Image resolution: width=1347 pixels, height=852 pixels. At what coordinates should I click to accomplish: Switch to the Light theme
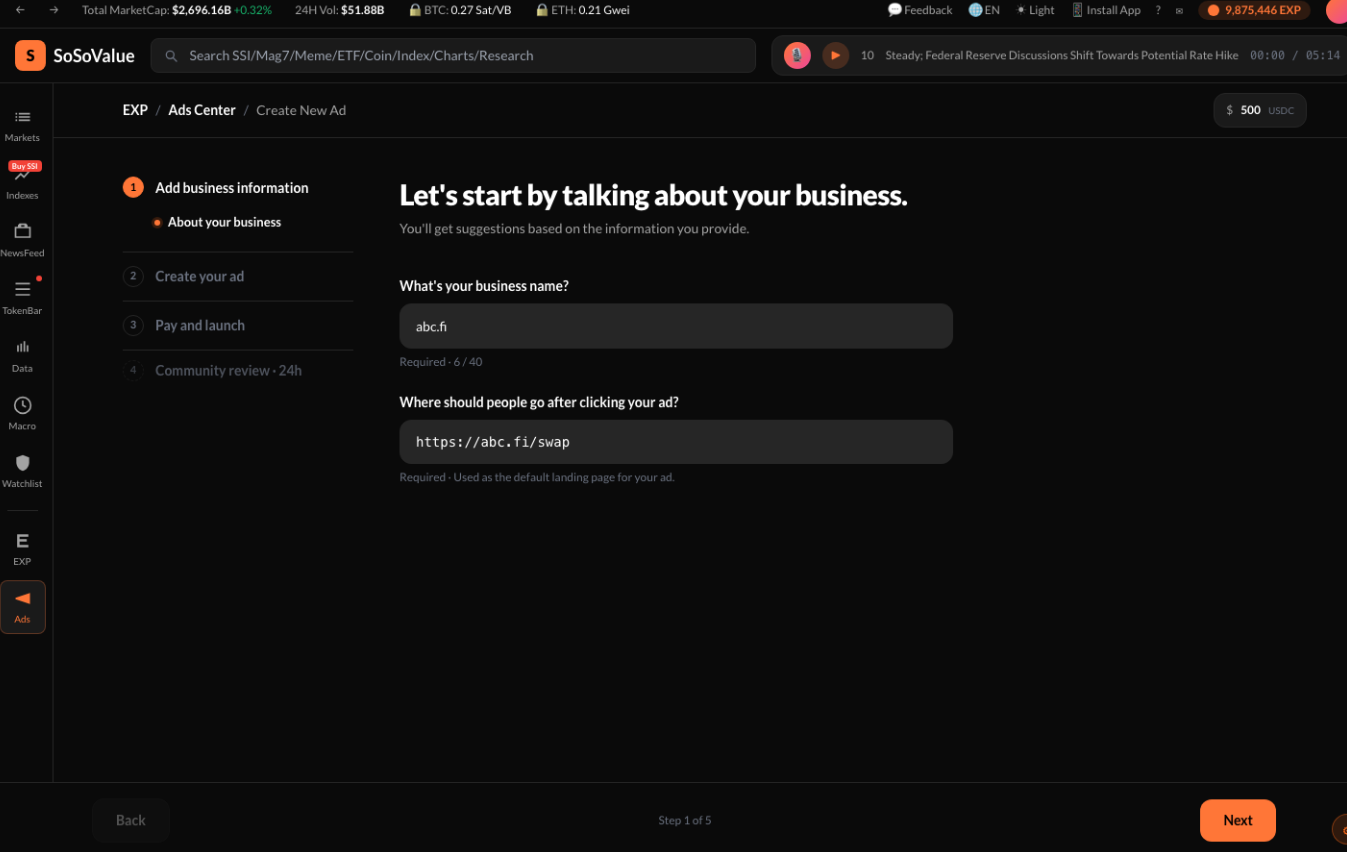point(1035,10)
